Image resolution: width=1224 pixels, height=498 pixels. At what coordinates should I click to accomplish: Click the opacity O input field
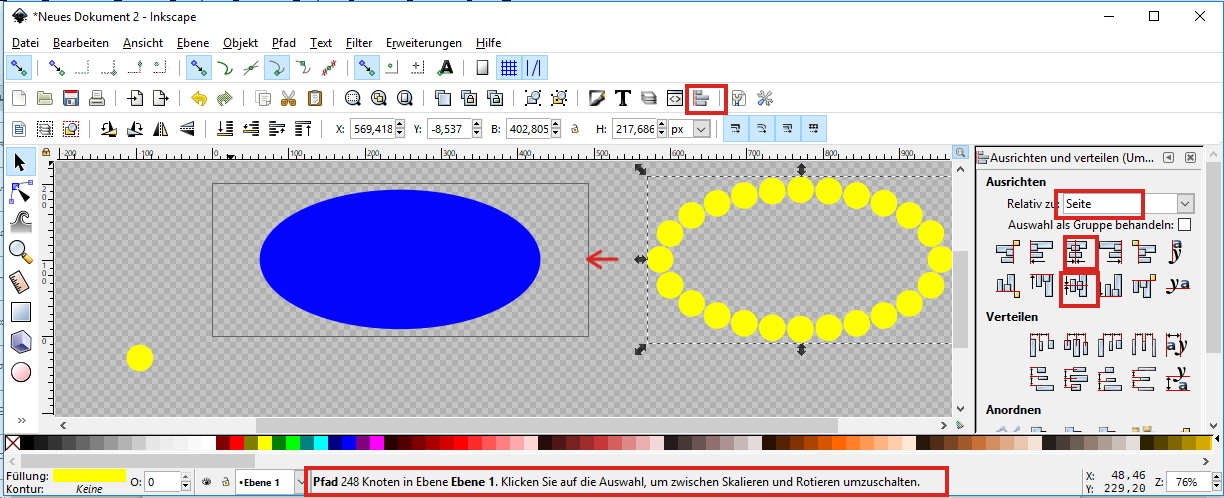[x=161, y=482]
